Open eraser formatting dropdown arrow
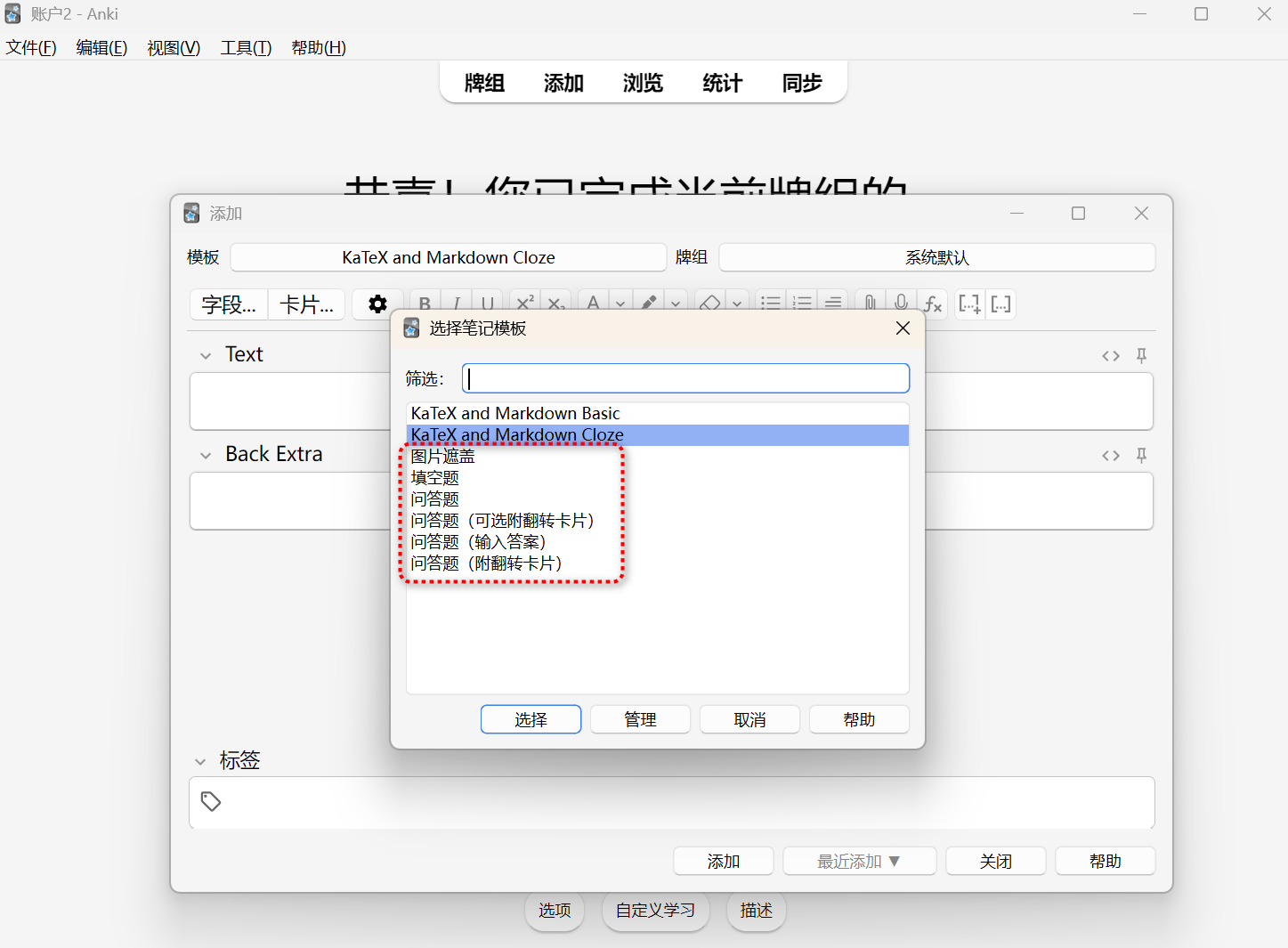The image size is (1288, 948). [737, 304]
